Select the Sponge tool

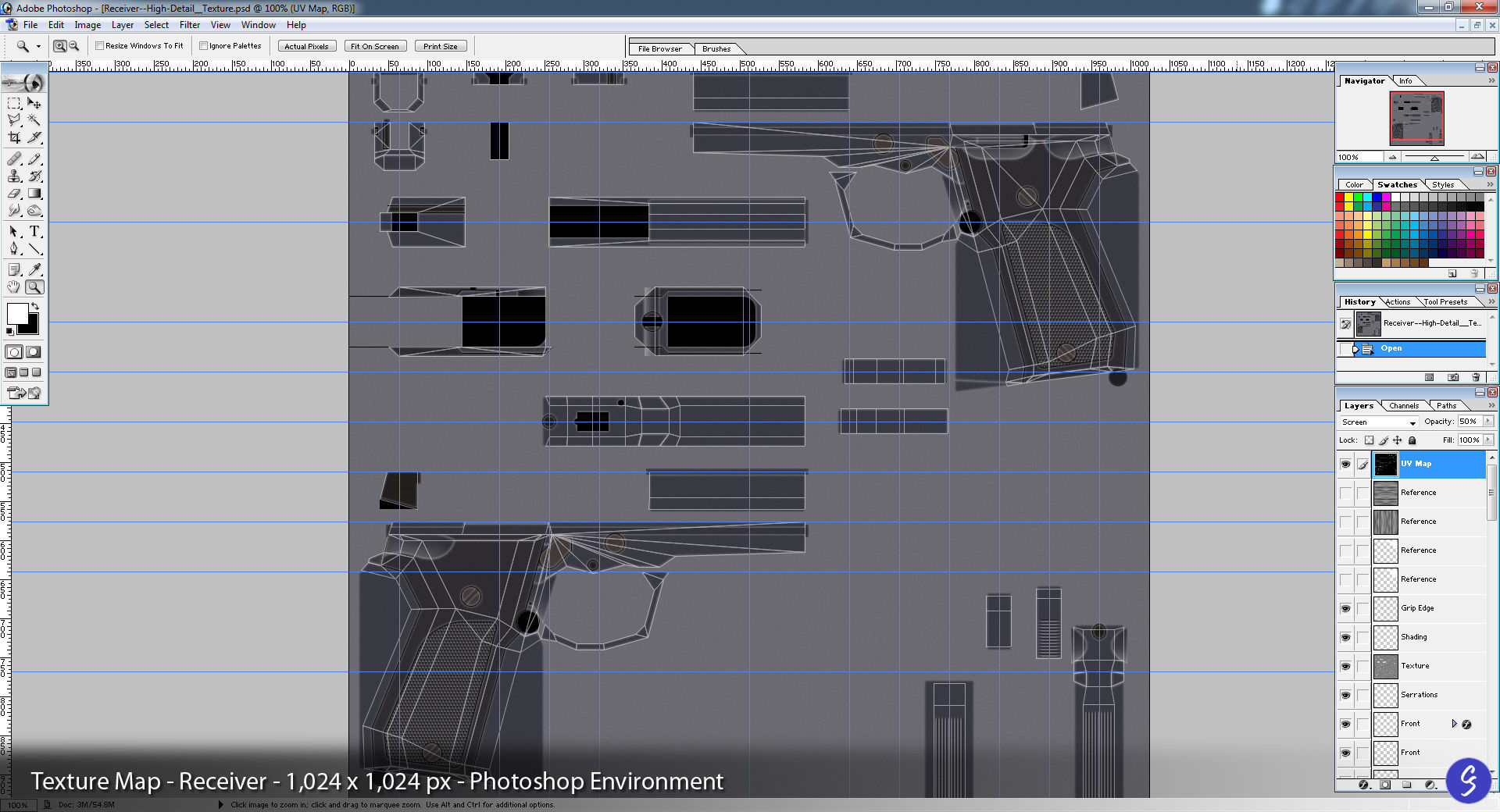(x=34, y=211)
